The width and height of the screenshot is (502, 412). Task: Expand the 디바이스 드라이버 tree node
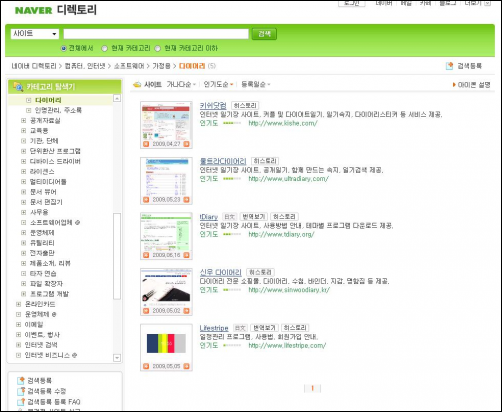[23, 161]
